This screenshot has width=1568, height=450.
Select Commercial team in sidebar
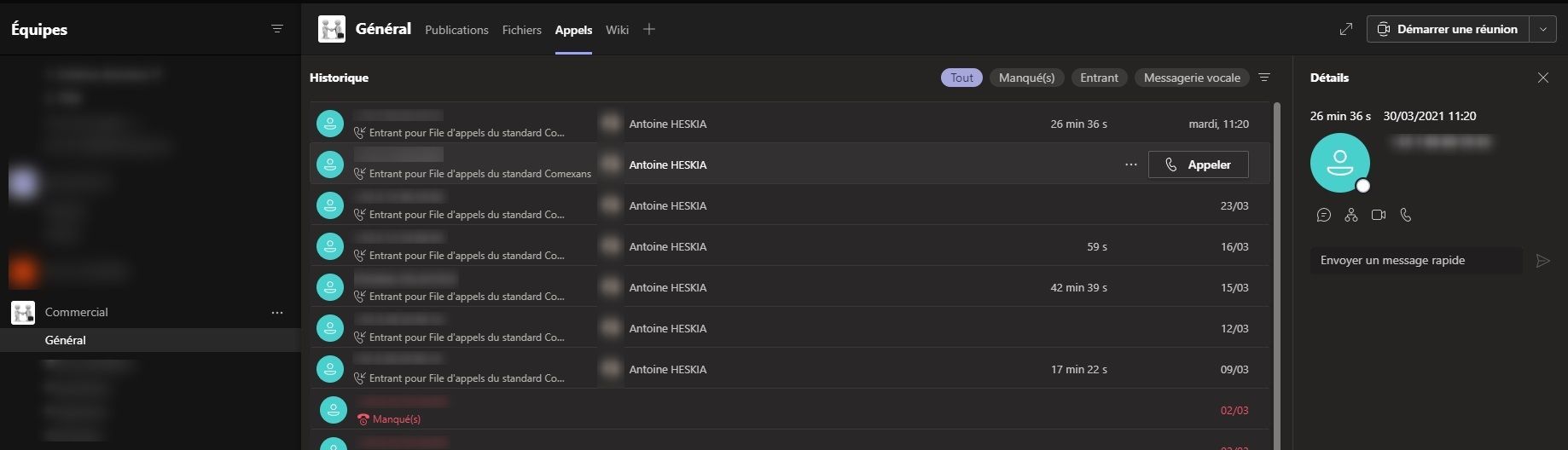tap(150, 313)
